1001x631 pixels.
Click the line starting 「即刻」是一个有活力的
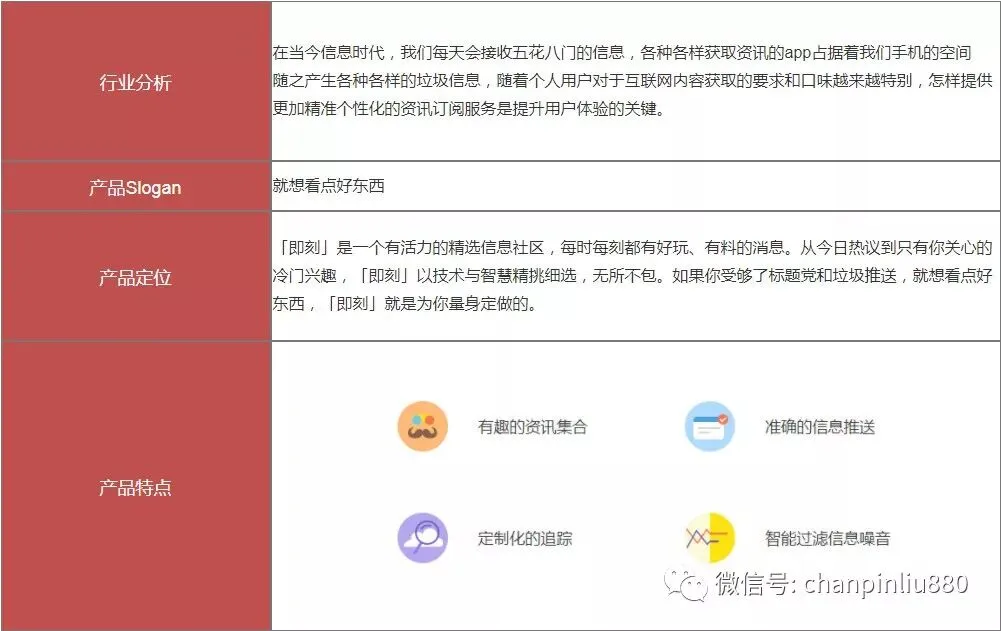(635, 248)
